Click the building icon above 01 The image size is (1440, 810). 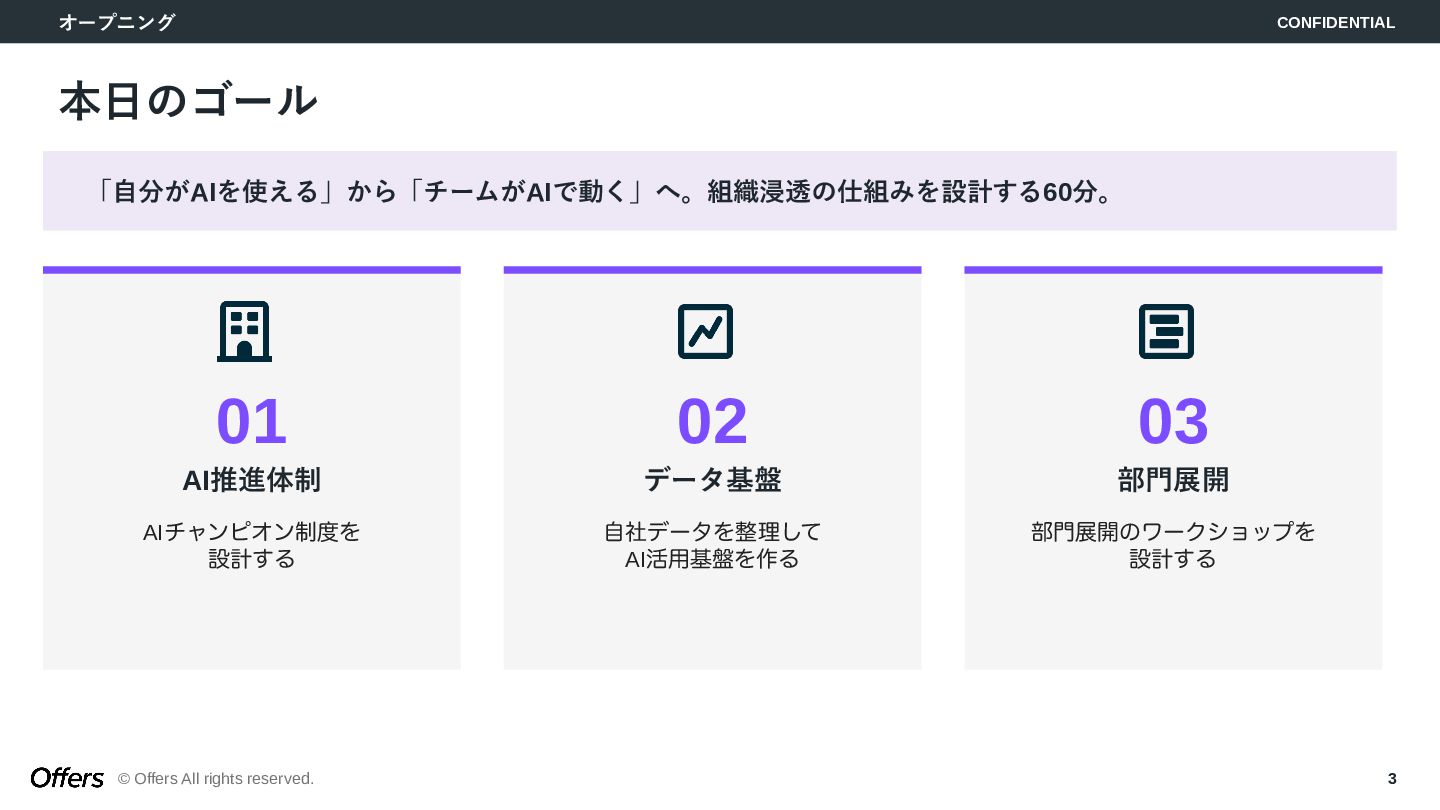pos(244,331)
